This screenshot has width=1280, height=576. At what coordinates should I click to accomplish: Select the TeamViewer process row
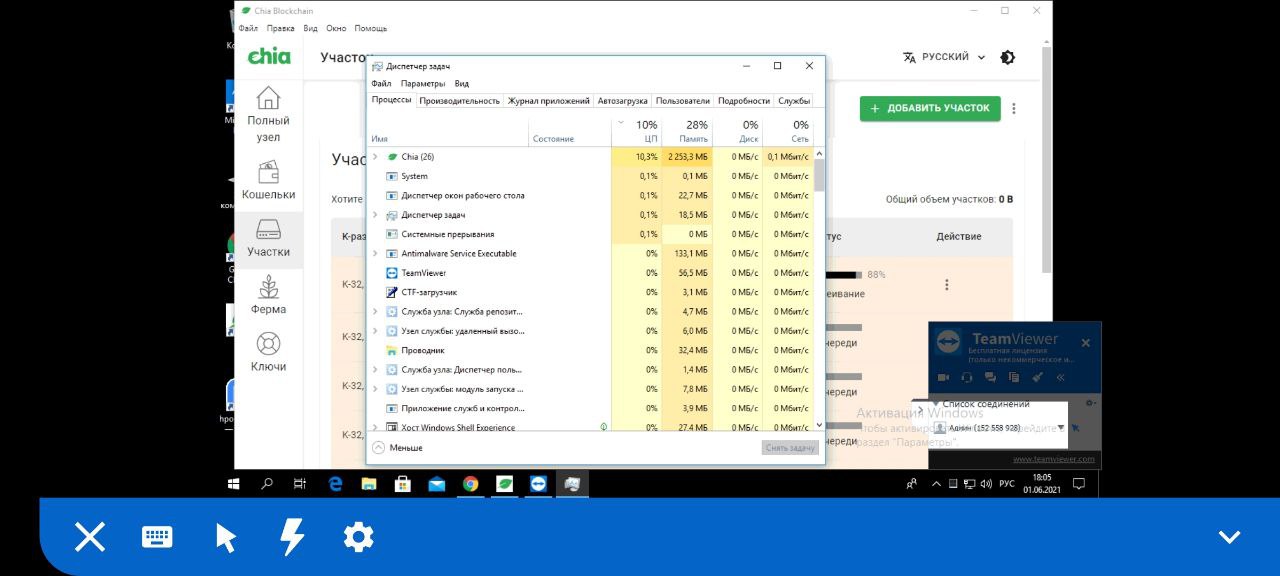pyautogui.click(x=590, y=273)
